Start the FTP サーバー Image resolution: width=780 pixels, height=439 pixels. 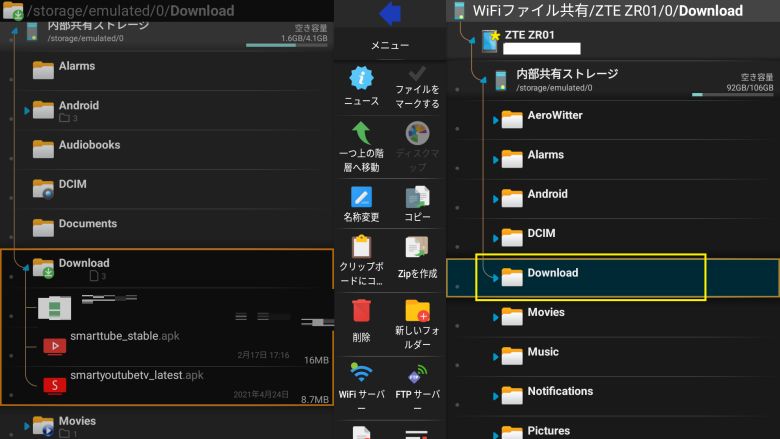(x=417, y=374)
